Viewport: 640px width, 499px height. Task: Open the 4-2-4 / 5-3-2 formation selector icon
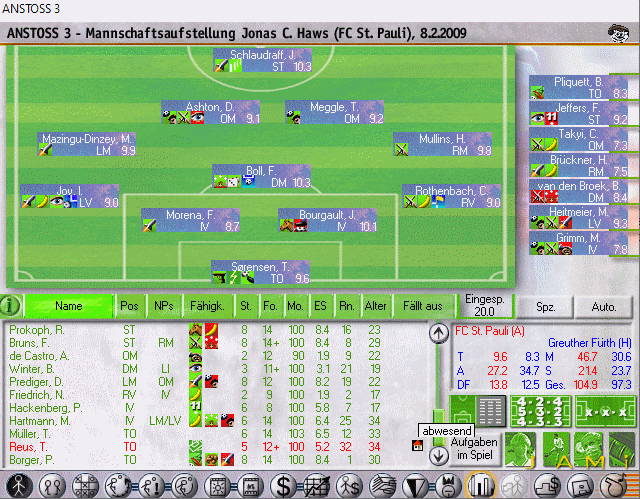click(540, 411)
